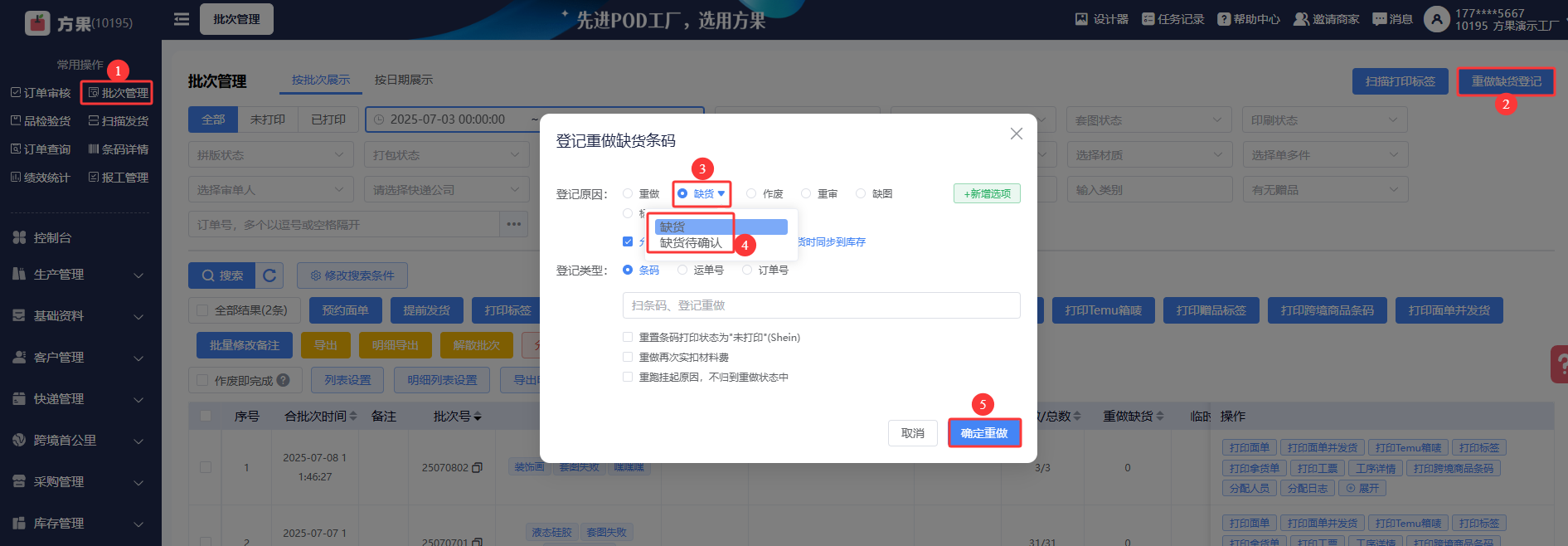Click +新增选项 button
This screenshot has width=1568, height=546.
click(987, 193)
